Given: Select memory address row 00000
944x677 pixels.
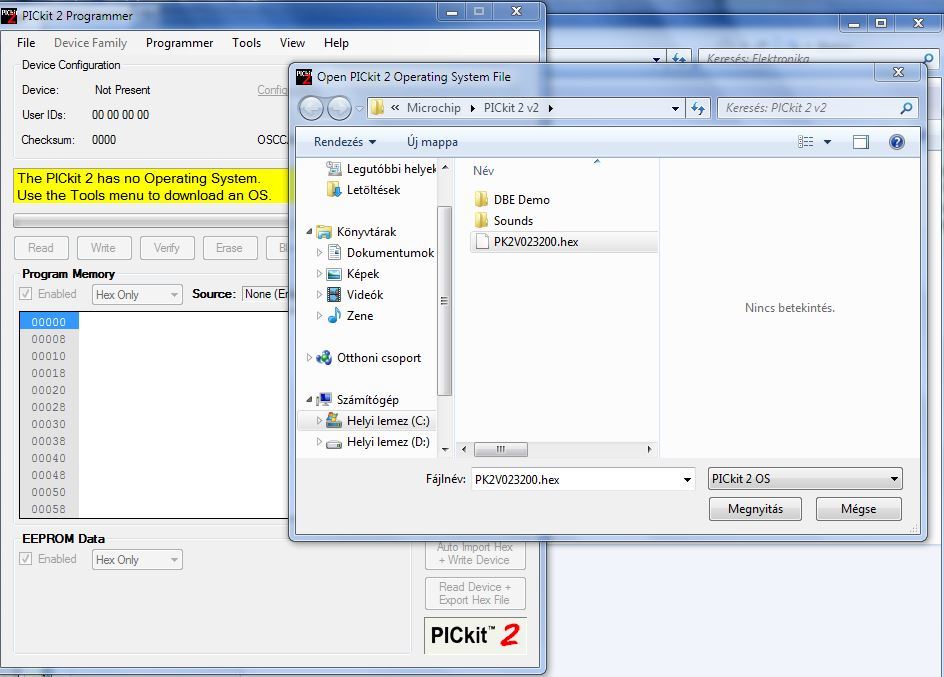Looking at the screenshot, I should (x=49, y=322).
